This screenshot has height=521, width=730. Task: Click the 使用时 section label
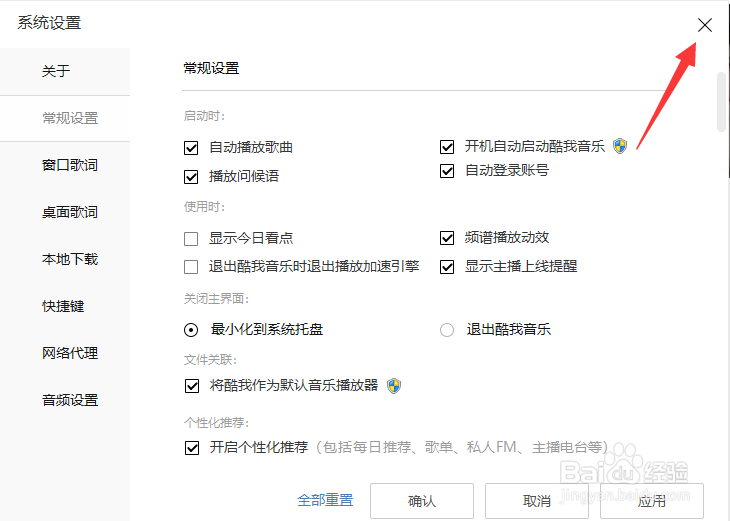tap(204, 207)
